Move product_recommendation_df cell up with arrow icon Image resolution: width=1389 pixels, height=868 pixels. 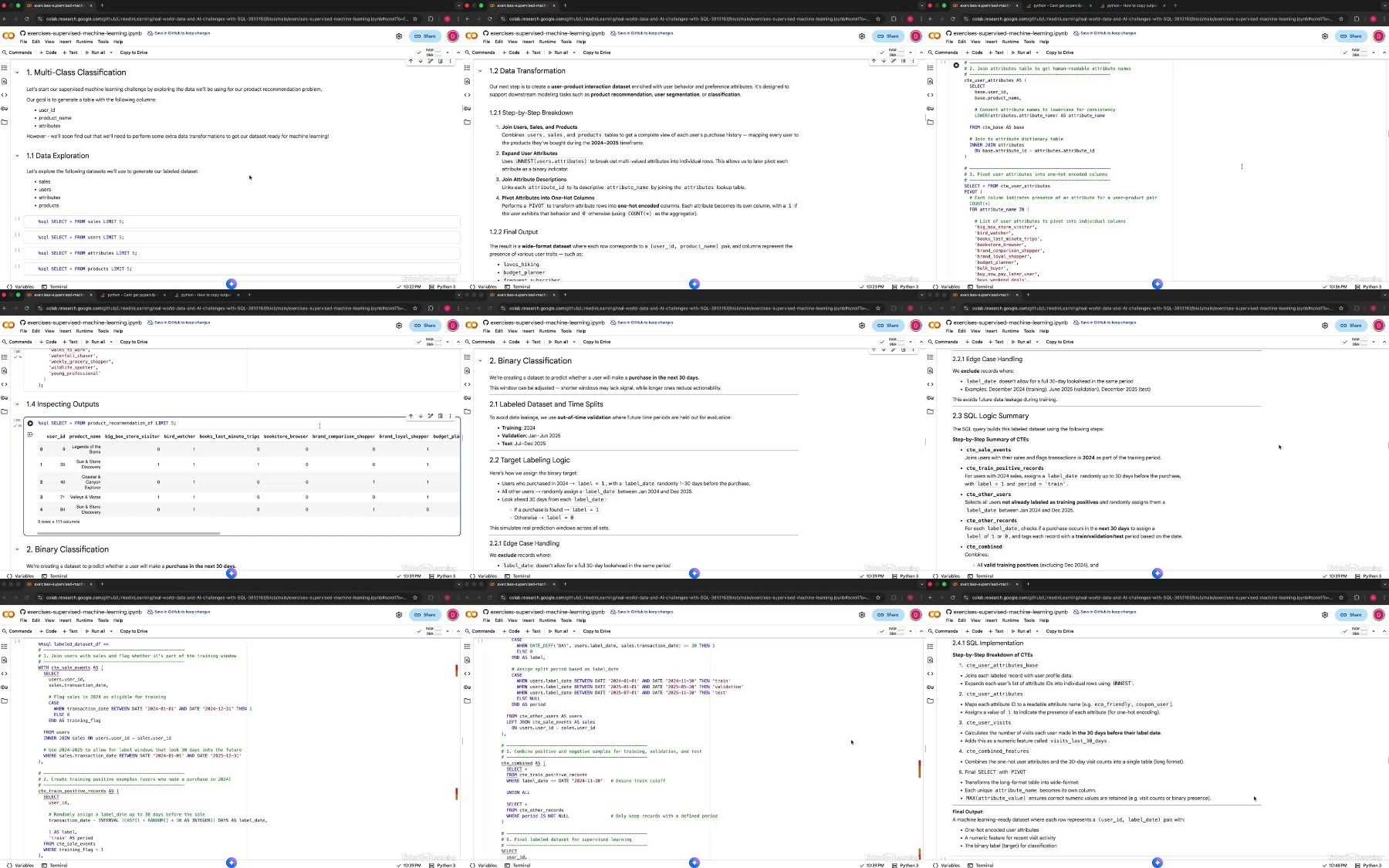[411, 416]
